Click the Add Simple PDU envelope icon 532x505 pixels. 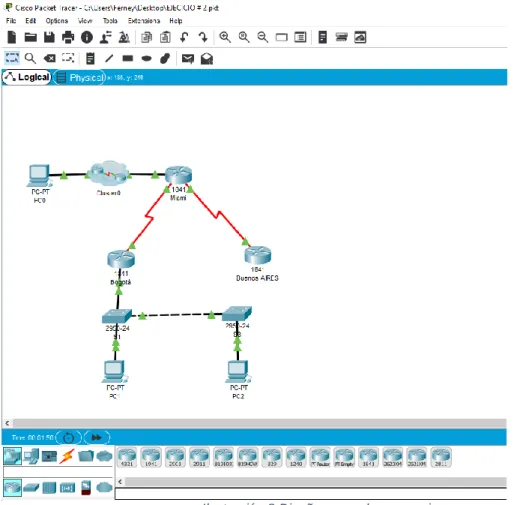tap(188, 59)
